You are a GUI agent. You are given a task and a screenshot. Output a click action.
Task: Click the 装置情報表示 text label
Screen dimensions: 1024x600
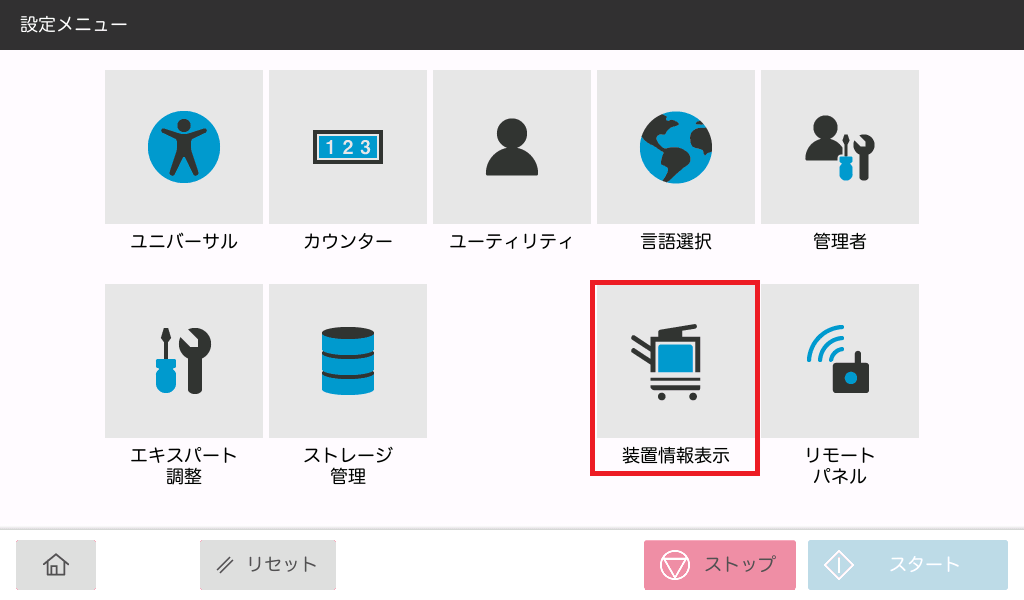(676, 456)
